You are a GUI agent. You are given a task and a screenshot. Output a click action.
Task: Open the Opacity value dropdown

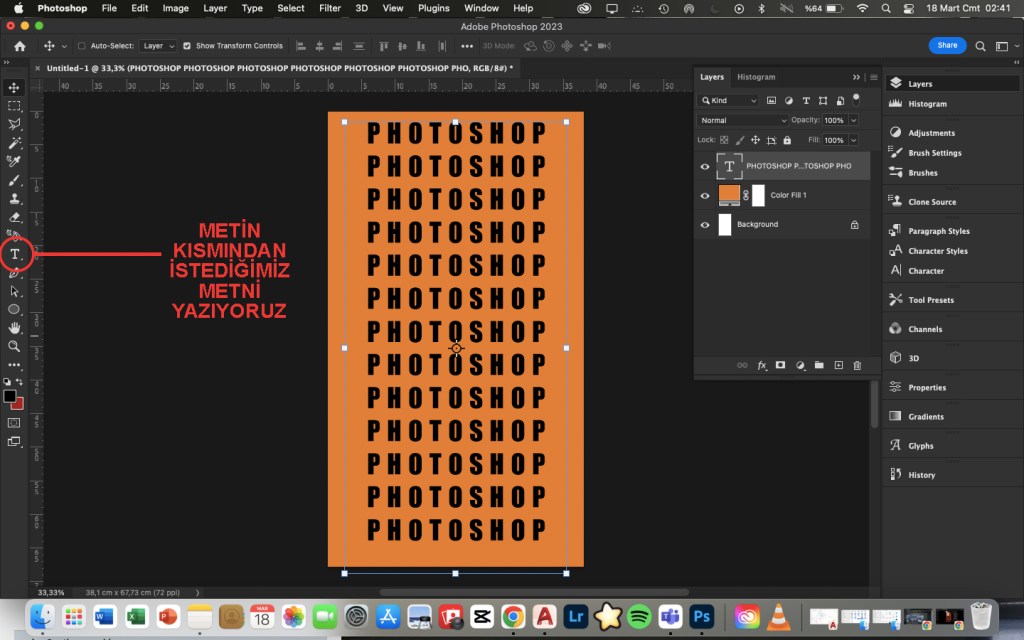(x=851, y=120)
